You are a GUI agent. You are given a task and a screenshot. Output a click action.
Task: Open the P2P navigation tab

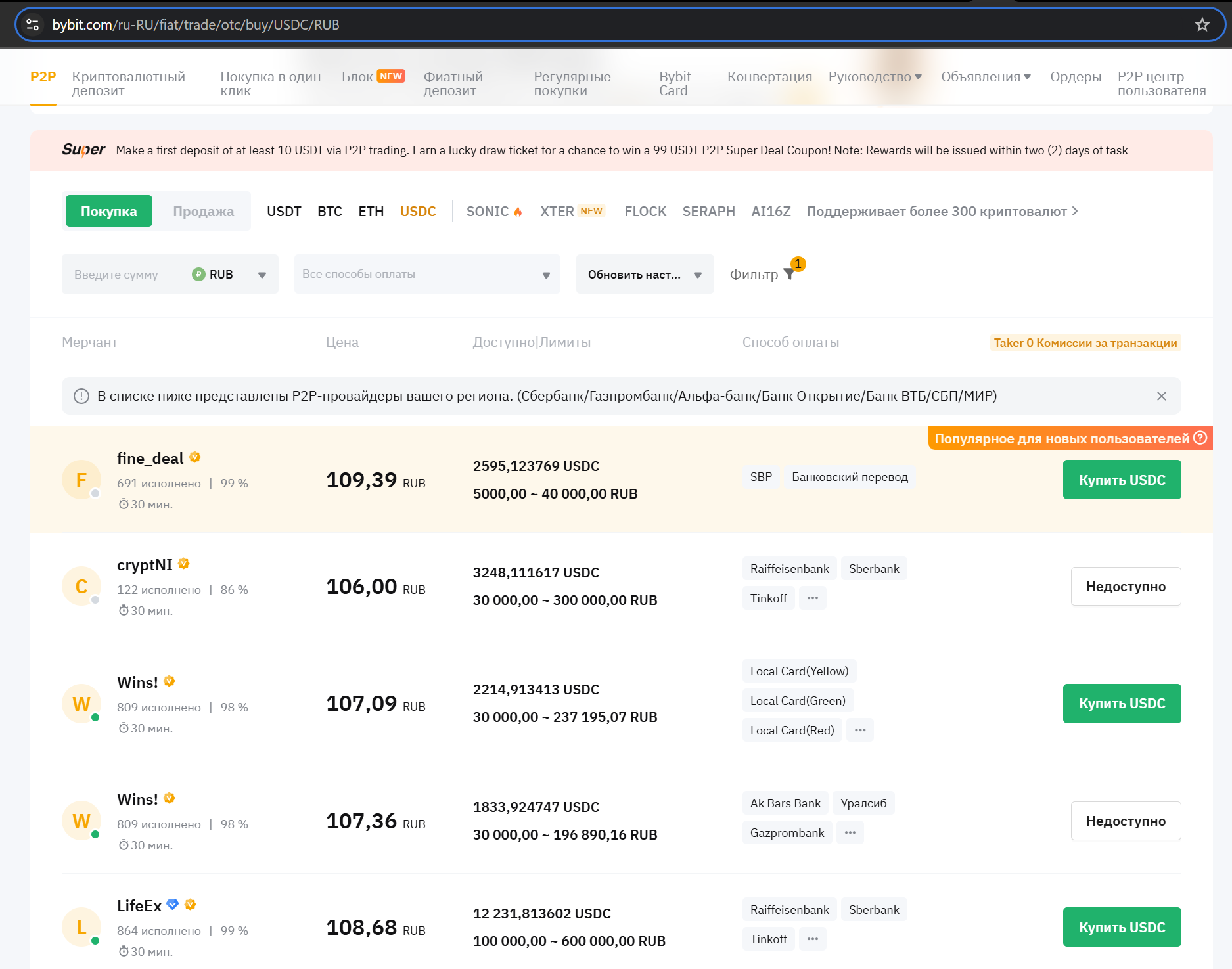pyautogui.click(x=43, y=77)
